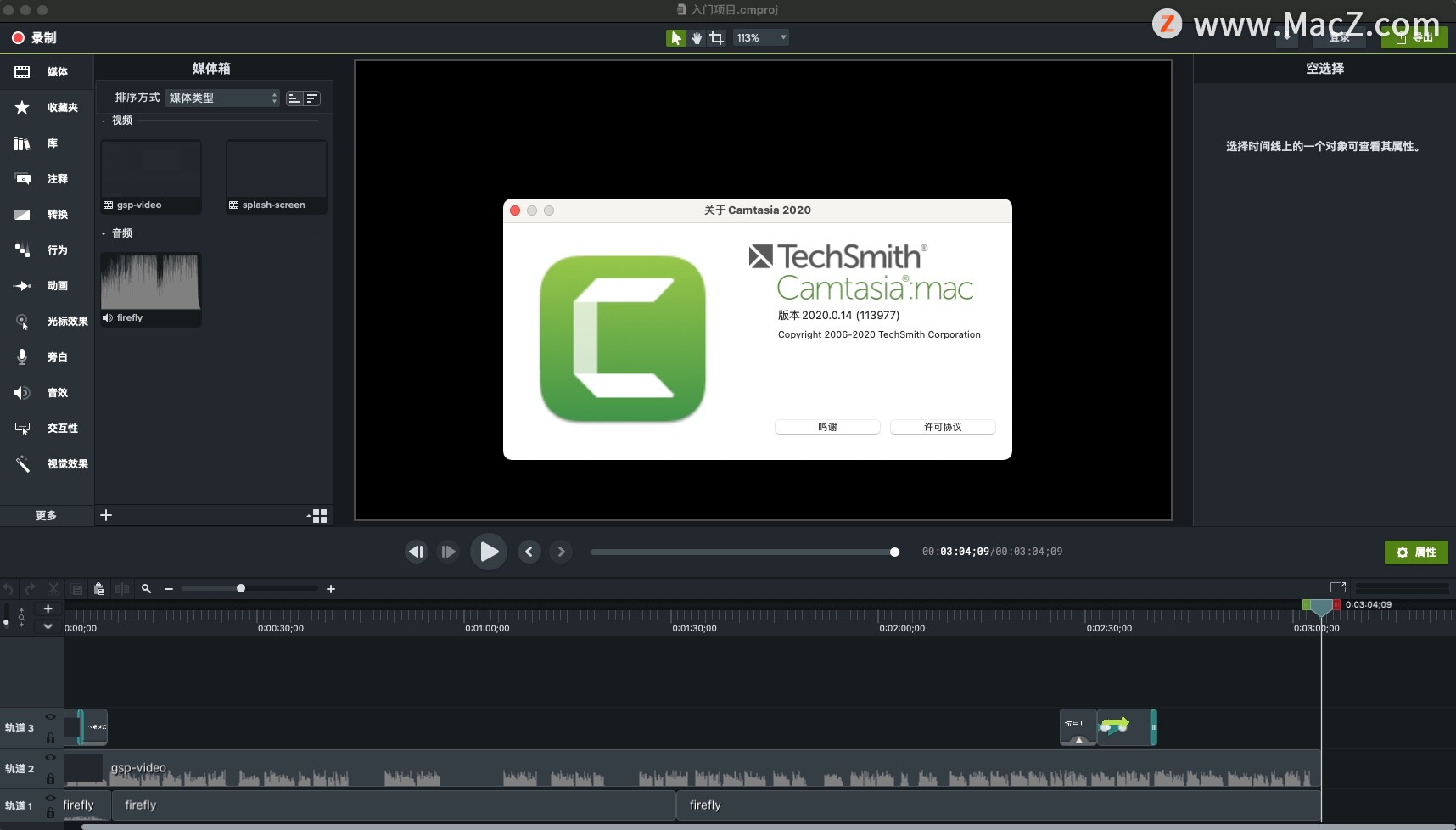Screen dimensions: 1456x830
Task: Click the paste clipboard icon
Action: point(99,589)
